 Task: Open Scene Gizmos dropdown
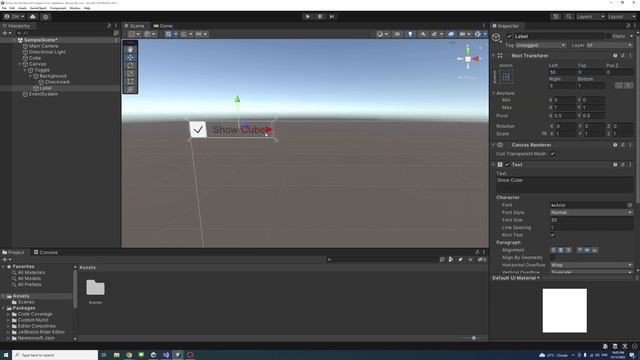(480, 34)
